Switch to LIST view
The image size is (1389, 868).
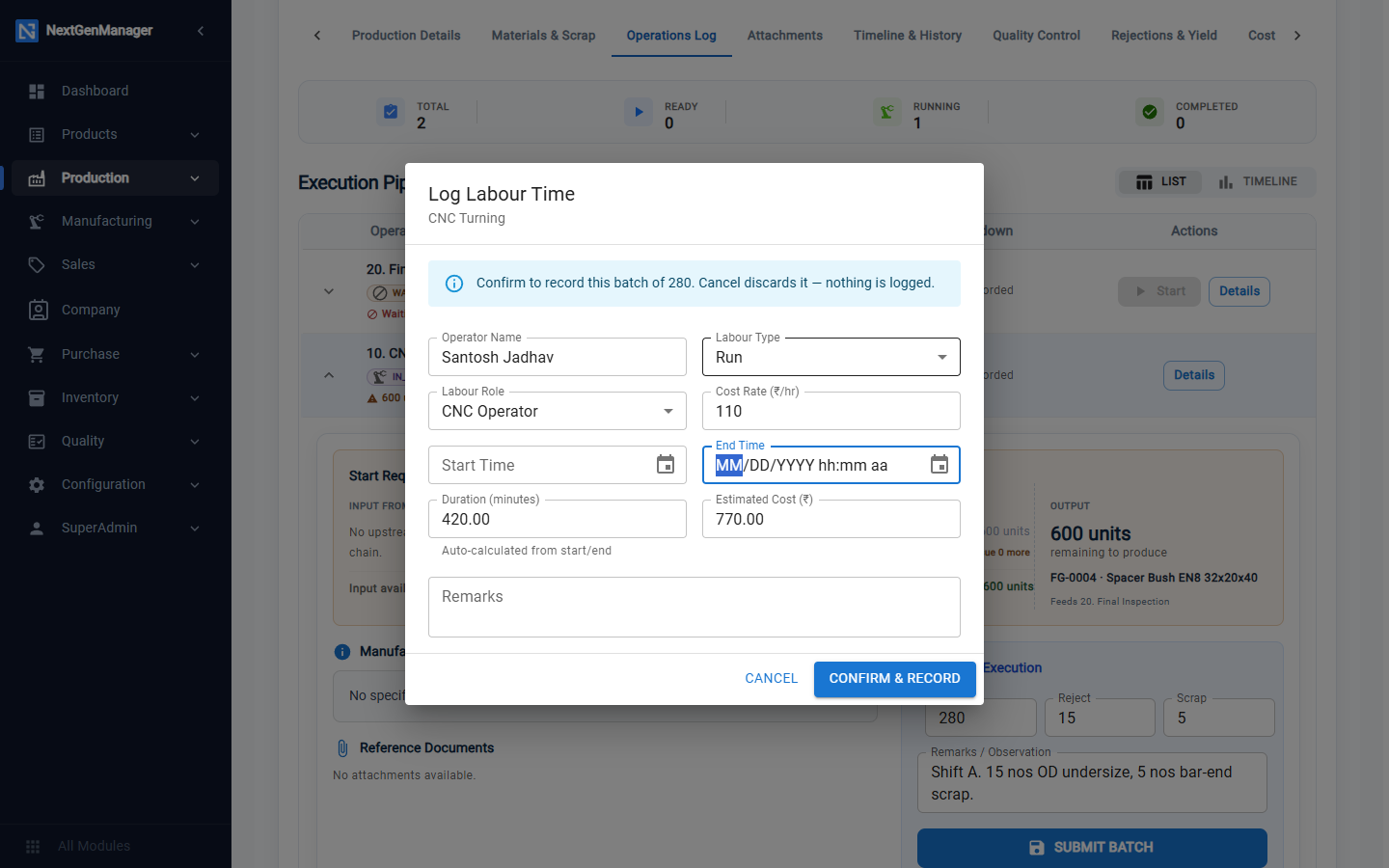click(1160, 182)
